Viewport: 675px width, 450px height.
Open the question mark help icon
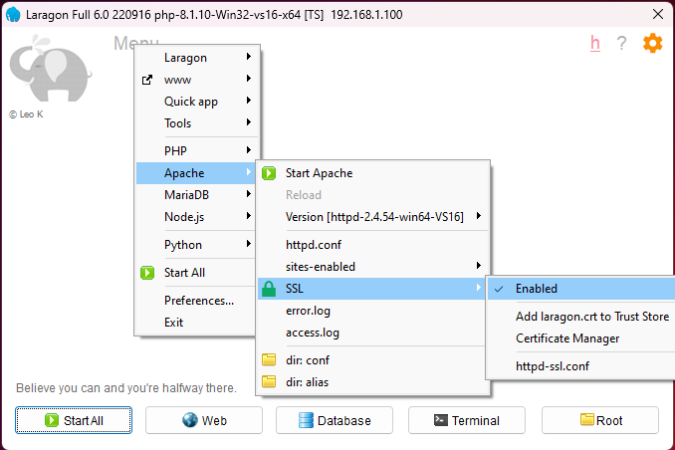[621, 43]
